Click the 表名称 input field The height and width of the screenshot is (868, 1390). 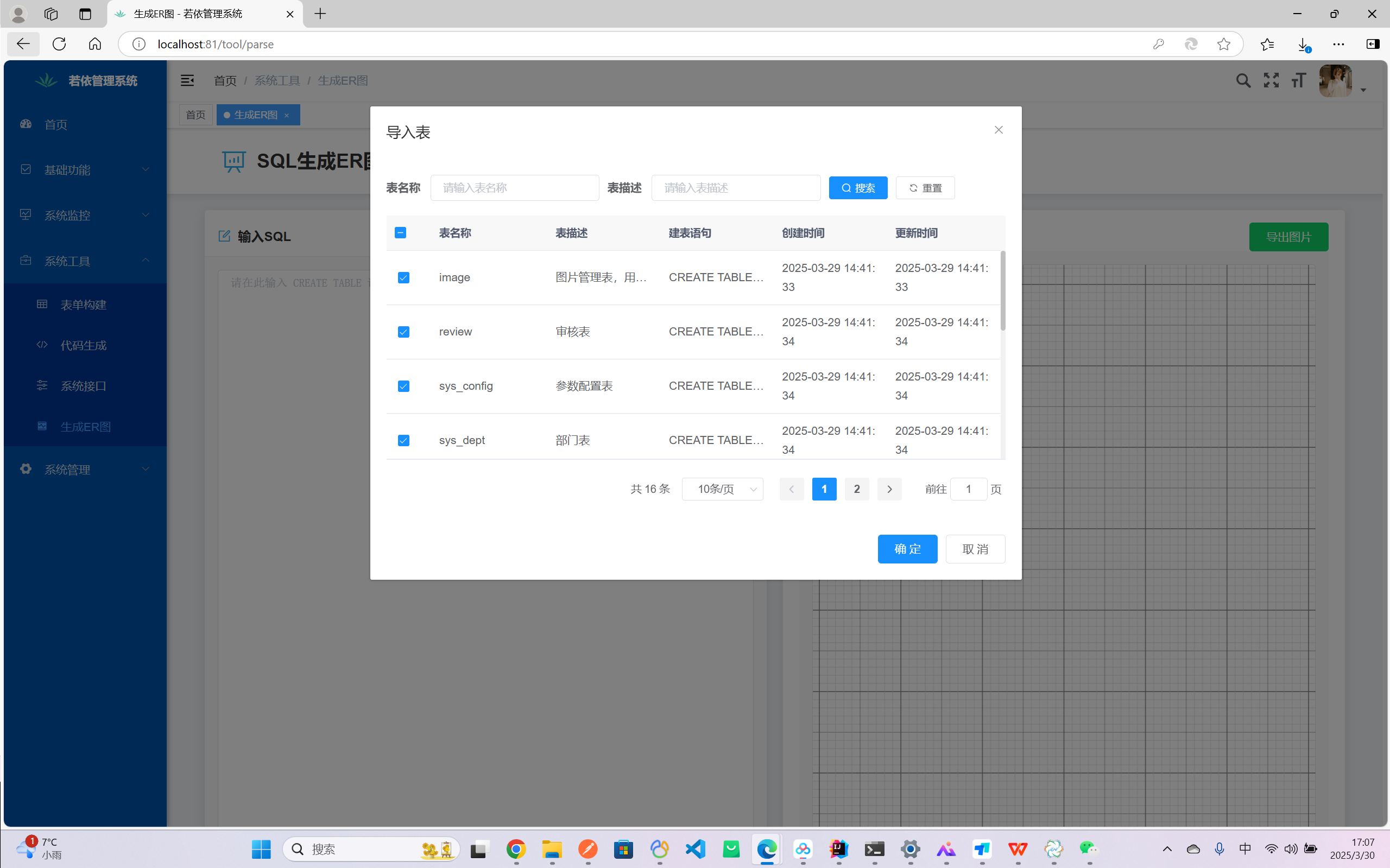(x=514, y=188)
